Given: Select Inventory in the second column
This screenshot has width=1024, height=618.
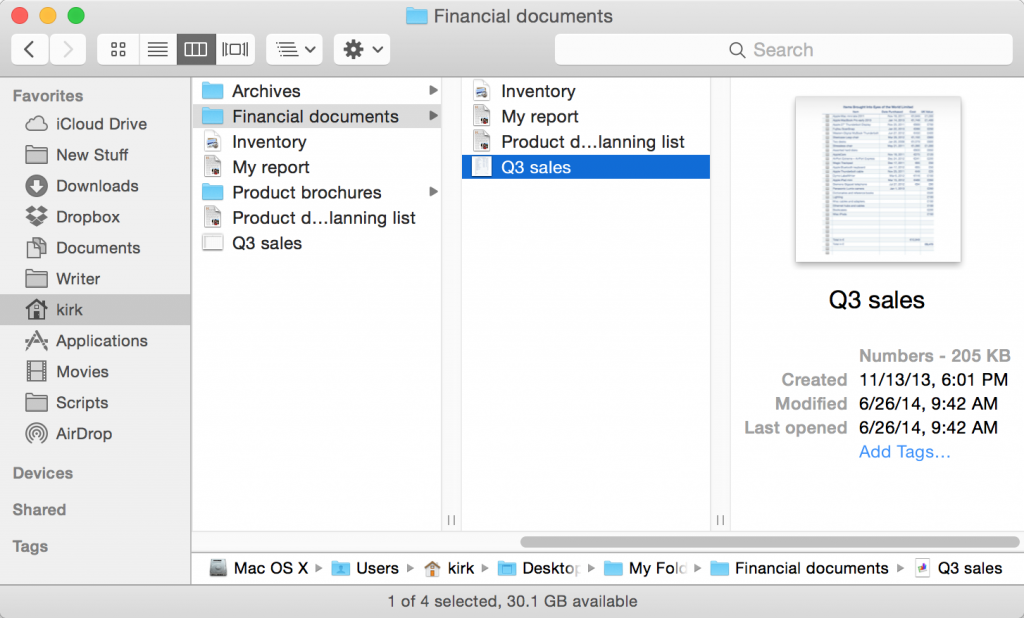Looking at the screenshot, I should (586, 91).
